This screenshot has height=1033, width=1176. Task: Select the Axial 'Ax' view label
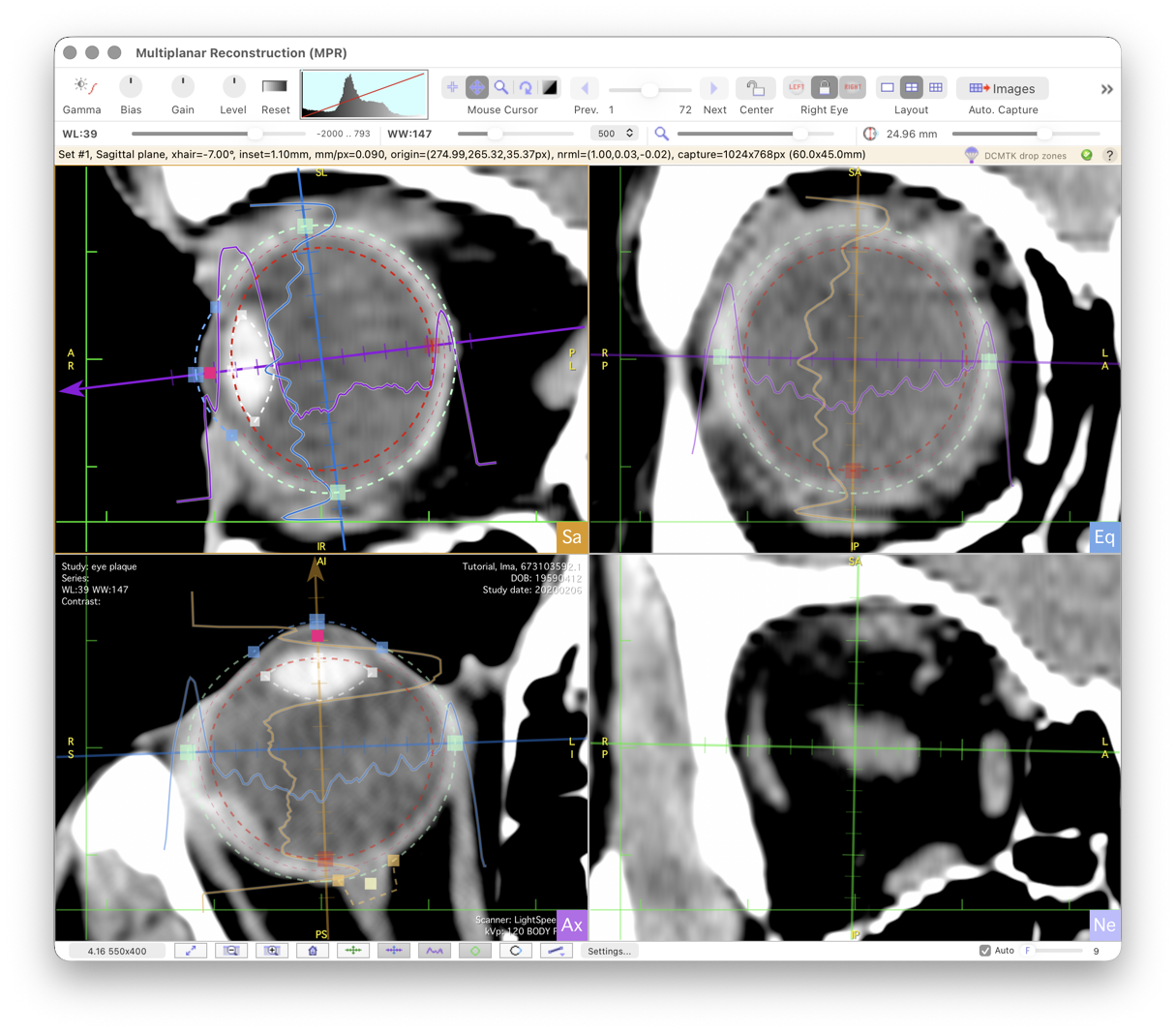point(571,926)
